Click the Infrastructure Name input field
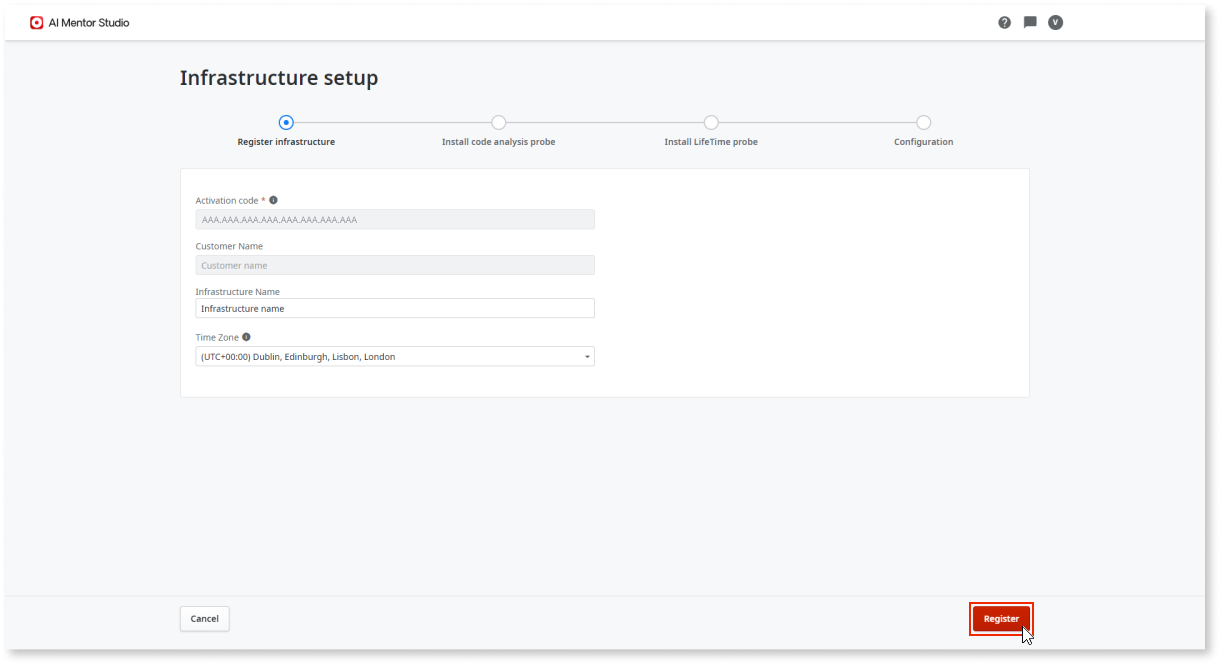Screen dimensions: 1220x665 pos(395,308)
